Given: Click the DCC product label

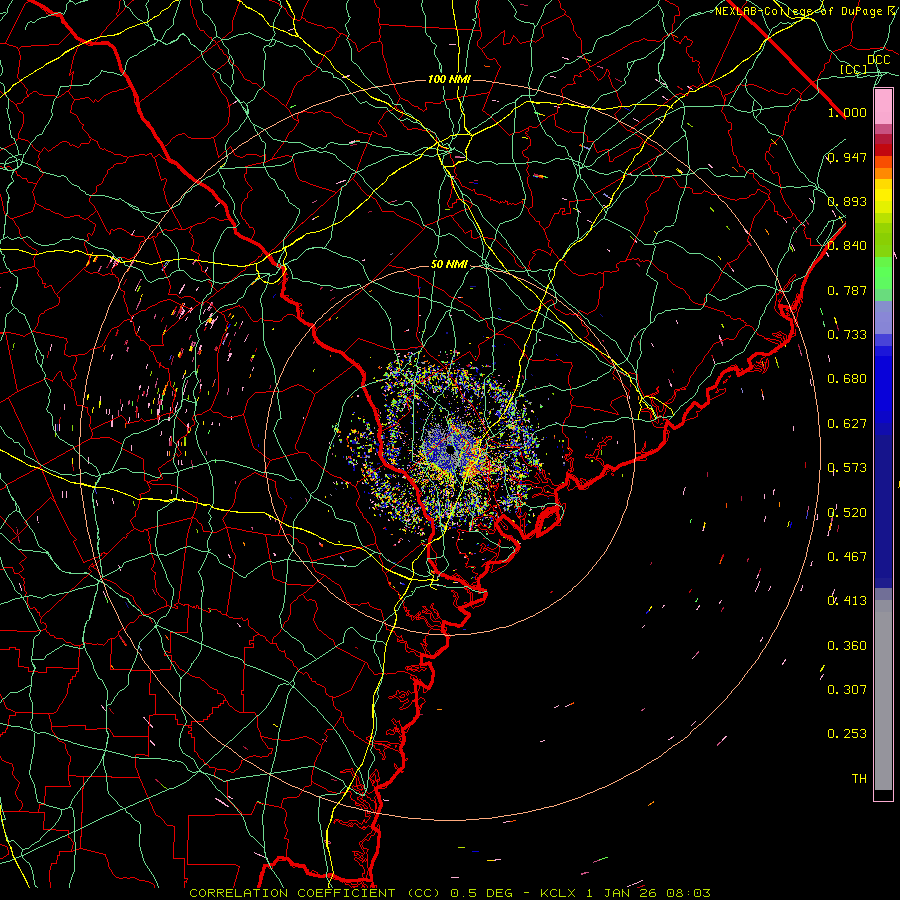Looking at the screenshot, I should pos(879,59).
